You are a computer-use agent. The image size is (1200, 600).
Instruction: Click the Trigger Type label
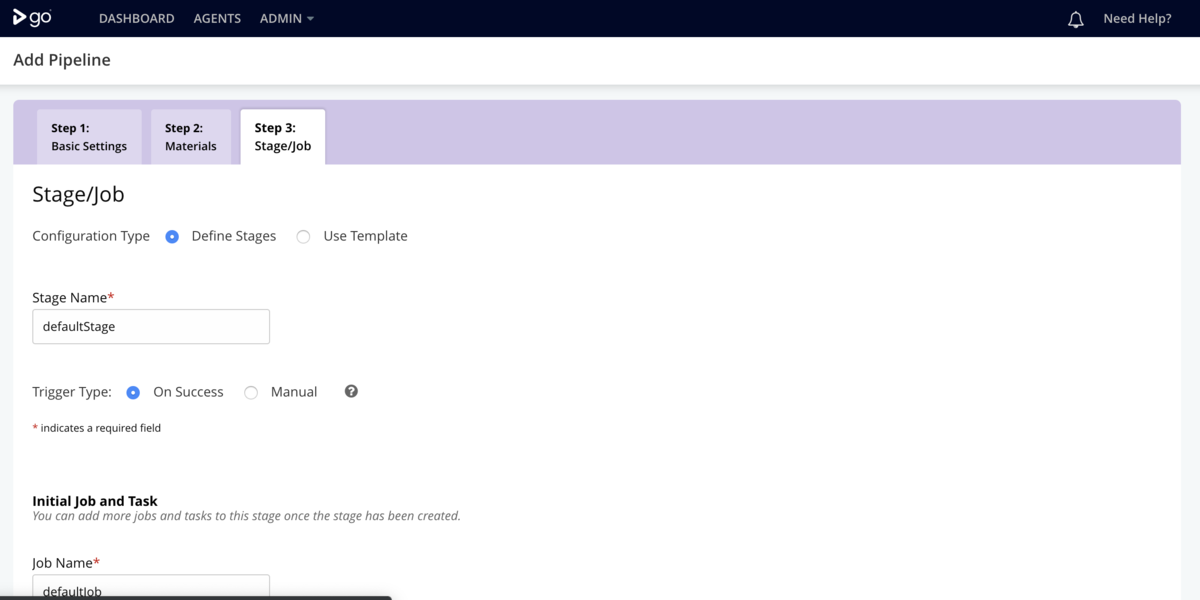[72, 392]
